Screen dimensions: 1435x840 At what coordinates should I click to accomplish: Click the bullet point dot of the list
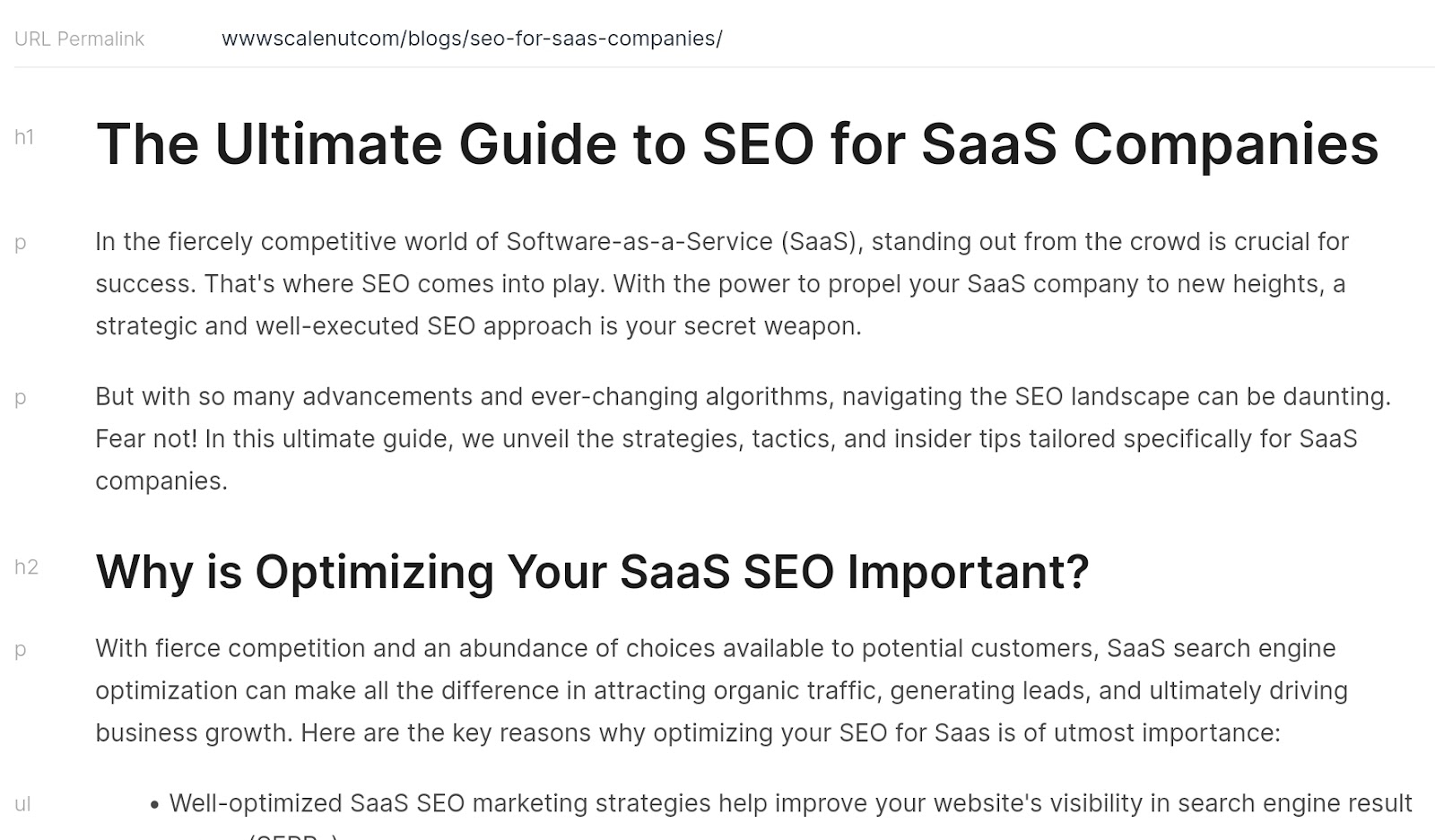coord(155,805)
